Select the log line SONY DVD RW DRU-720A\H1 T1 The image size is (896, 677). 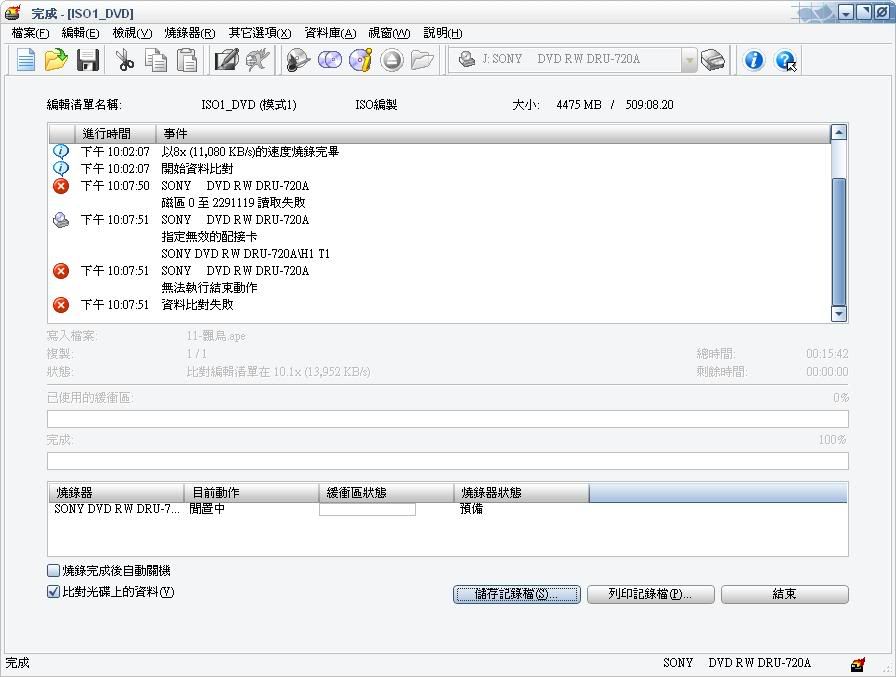tap(245, 254)
